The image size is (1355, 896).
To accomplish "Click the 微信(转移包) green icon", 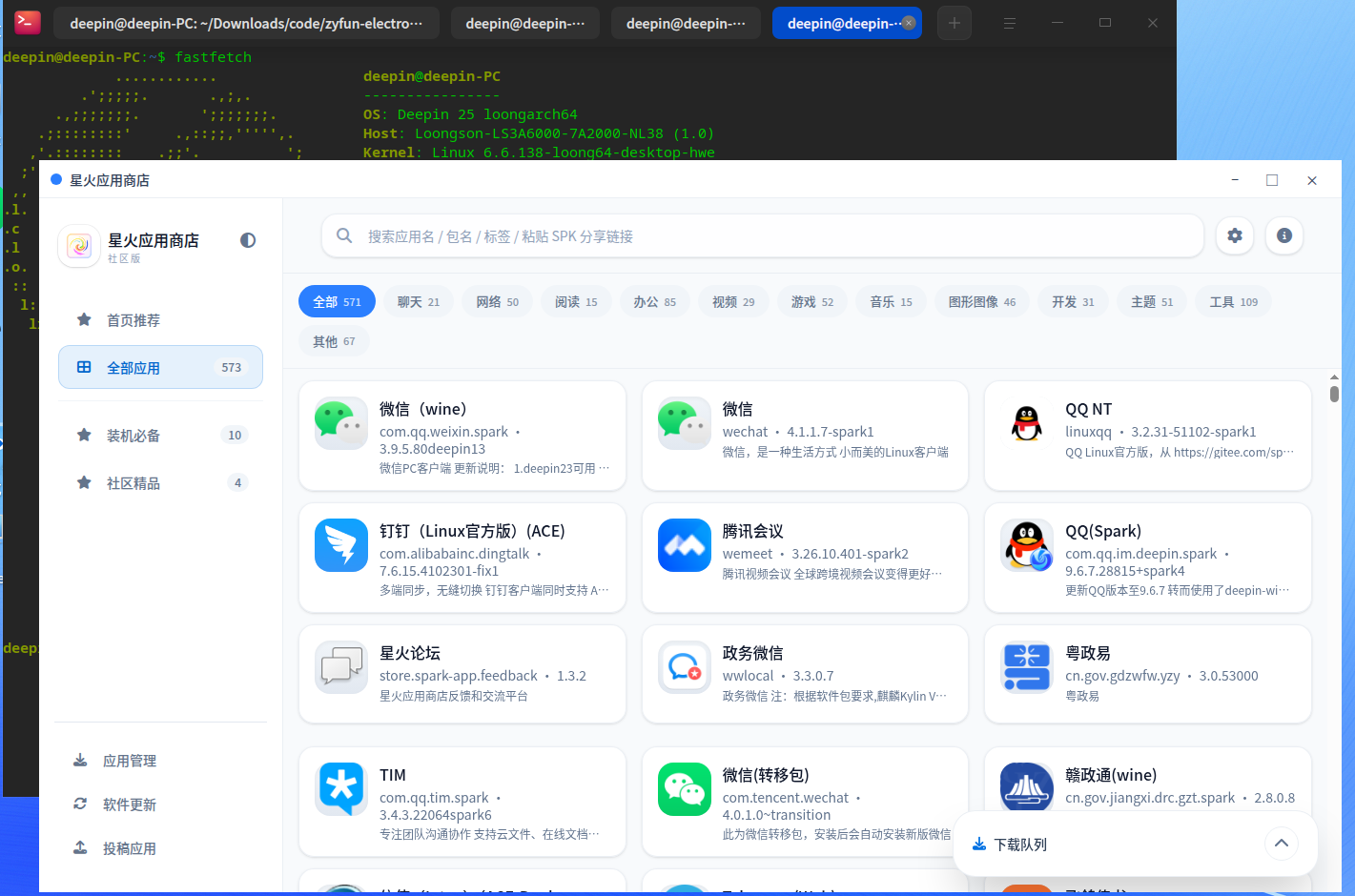I will (x=685, y=789).
